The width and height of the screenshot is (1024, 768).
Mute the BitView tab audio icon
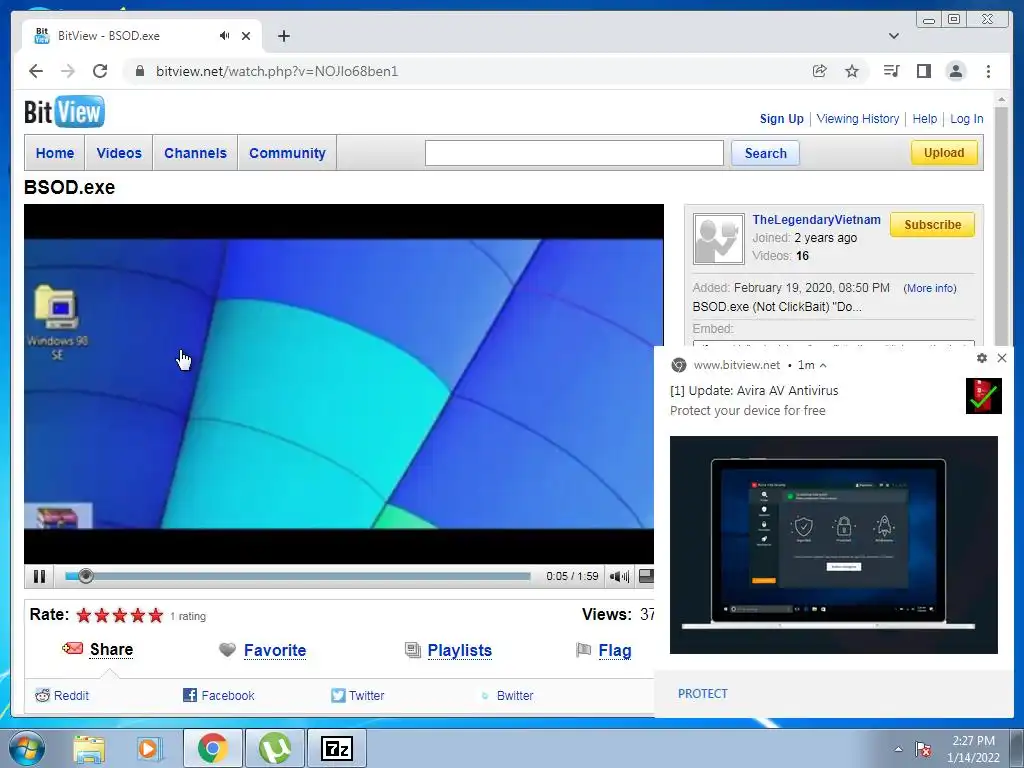pos(225,36)
